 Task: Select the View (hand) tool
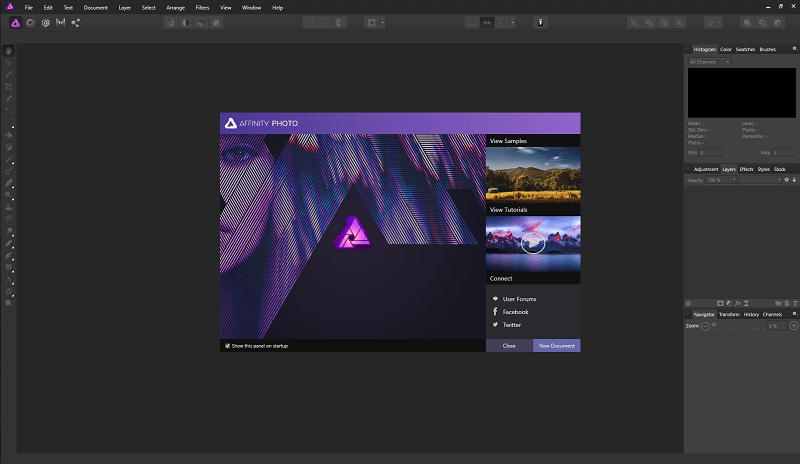coord(9,51)
